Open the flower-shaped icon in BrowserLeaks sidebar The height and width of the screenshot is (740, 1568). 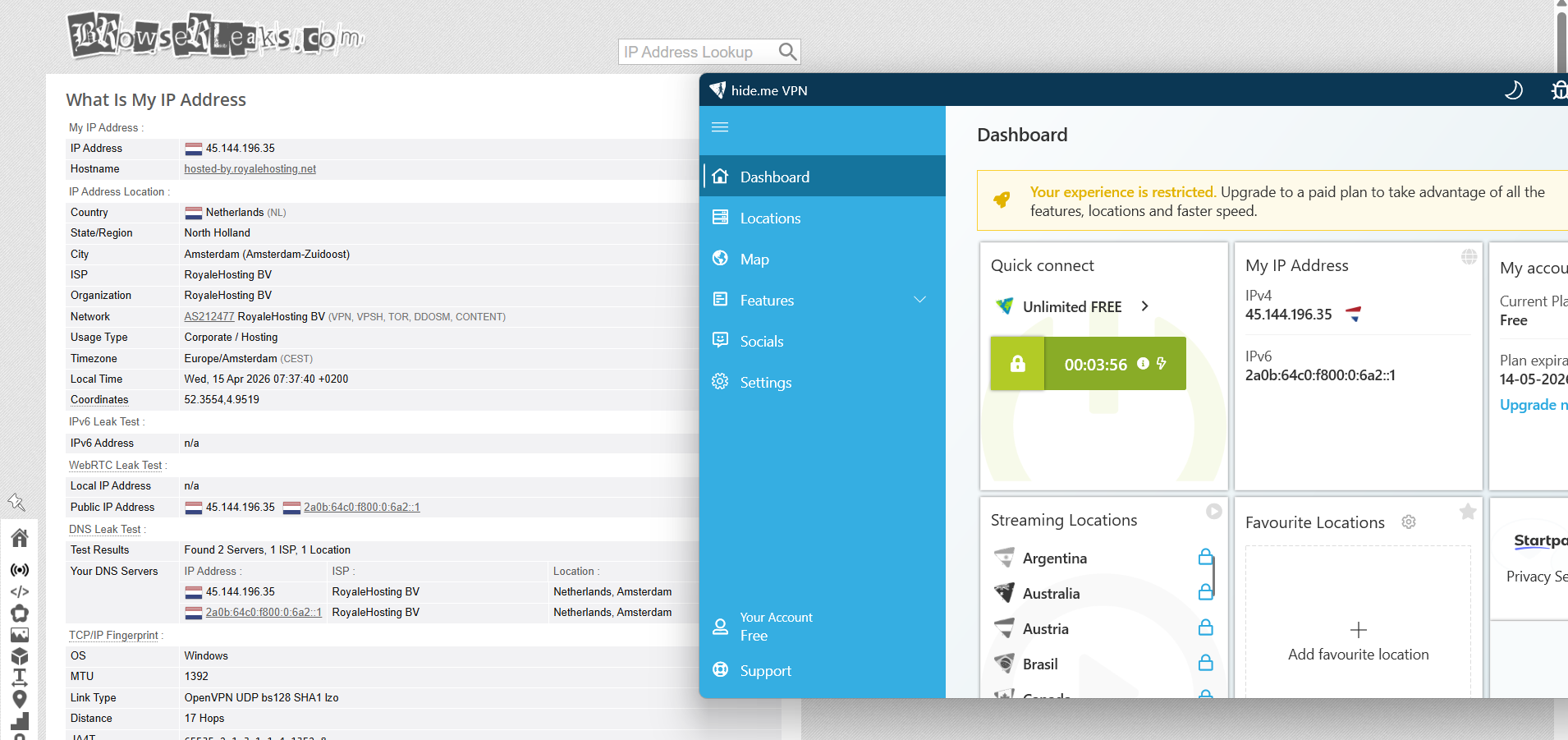point(20,613)
